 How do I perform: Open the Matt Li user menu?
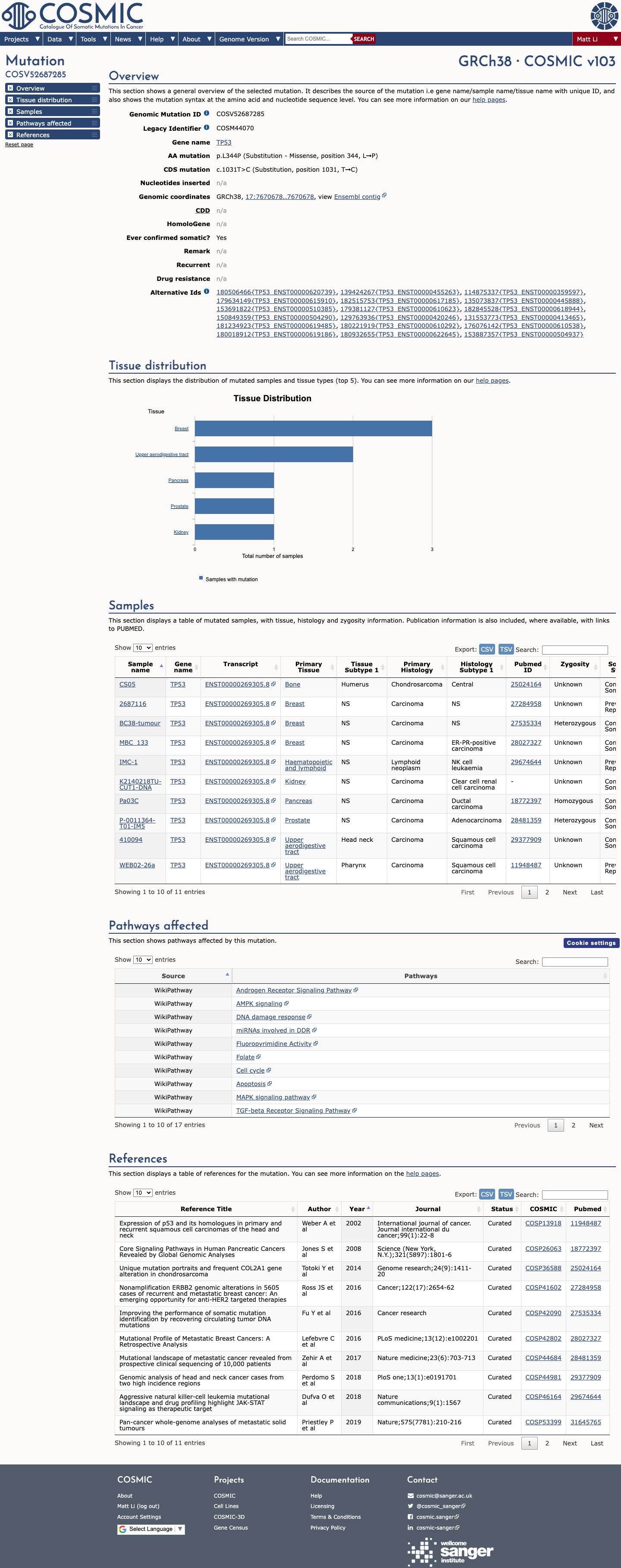click(x=596, y=39)
